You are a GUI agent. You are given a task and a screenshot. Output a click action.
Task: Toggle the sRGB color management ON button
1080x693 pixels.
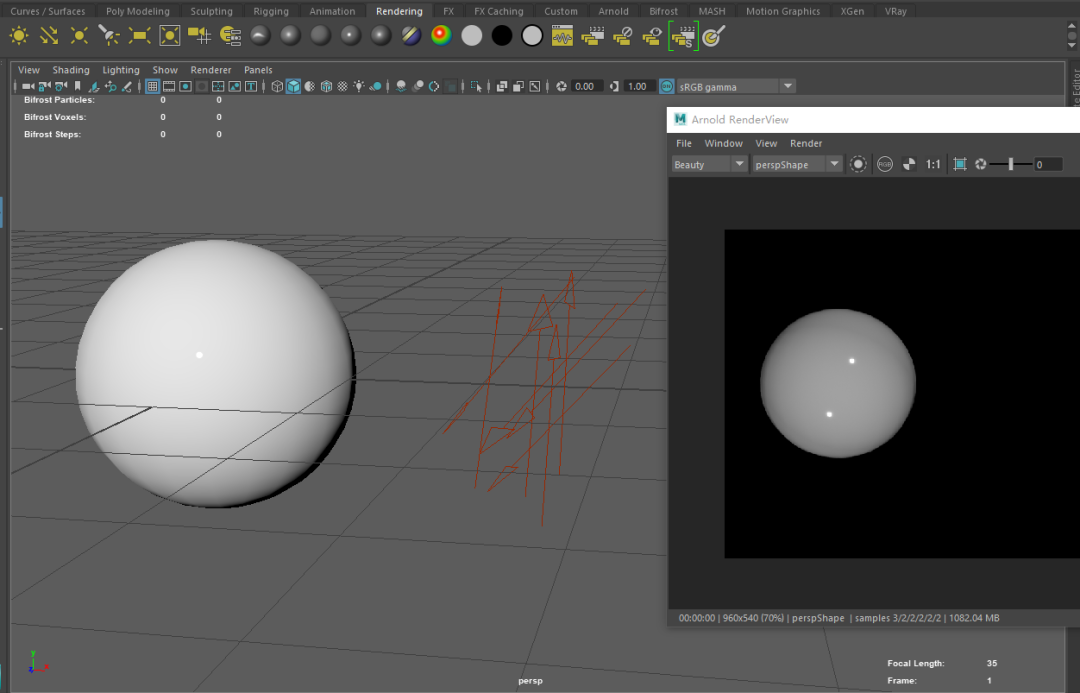667,87
